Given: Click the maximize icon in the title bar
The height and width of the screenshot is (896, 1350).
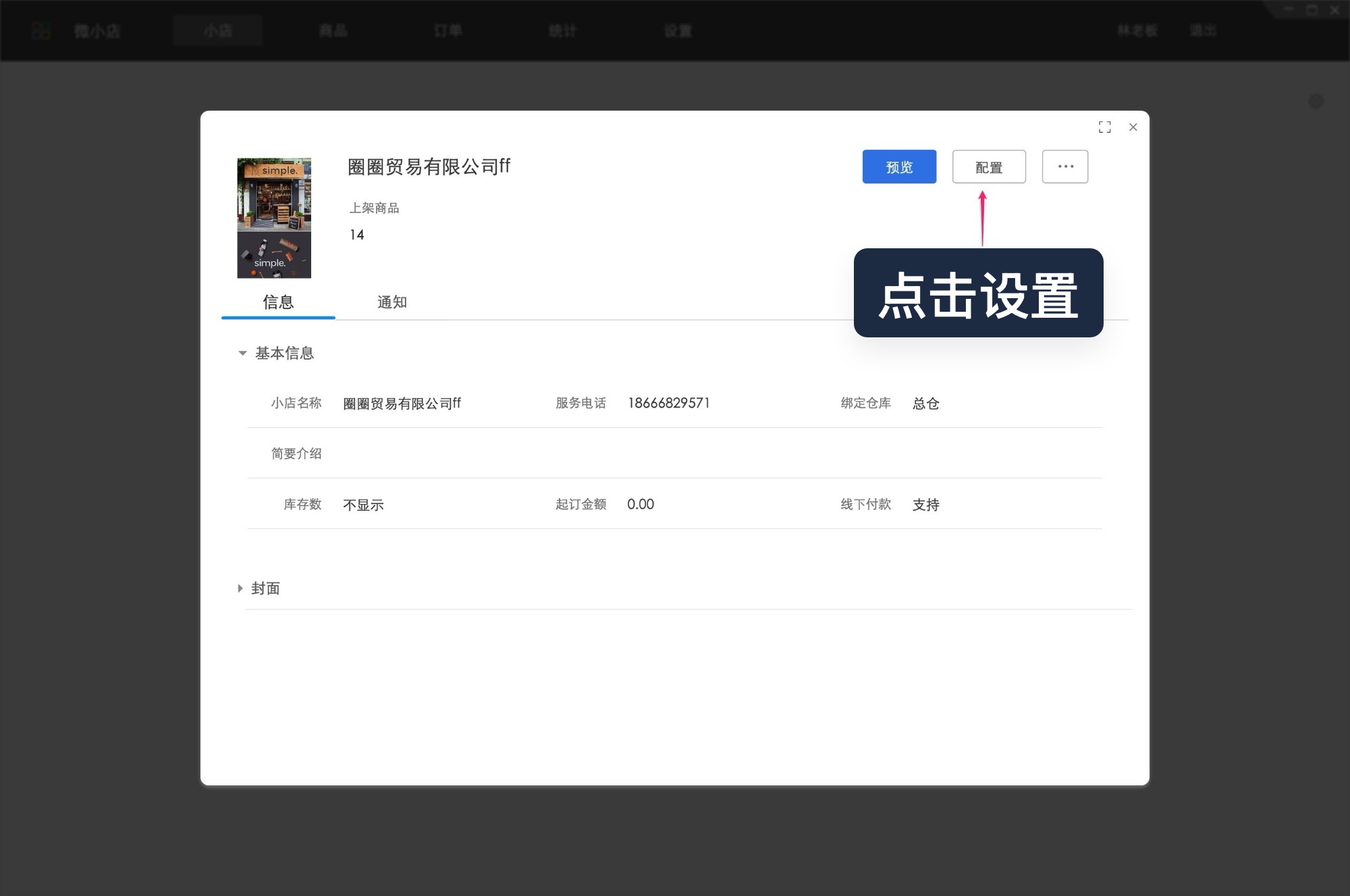Looking at the screenshot, I should click(1312, 9).
